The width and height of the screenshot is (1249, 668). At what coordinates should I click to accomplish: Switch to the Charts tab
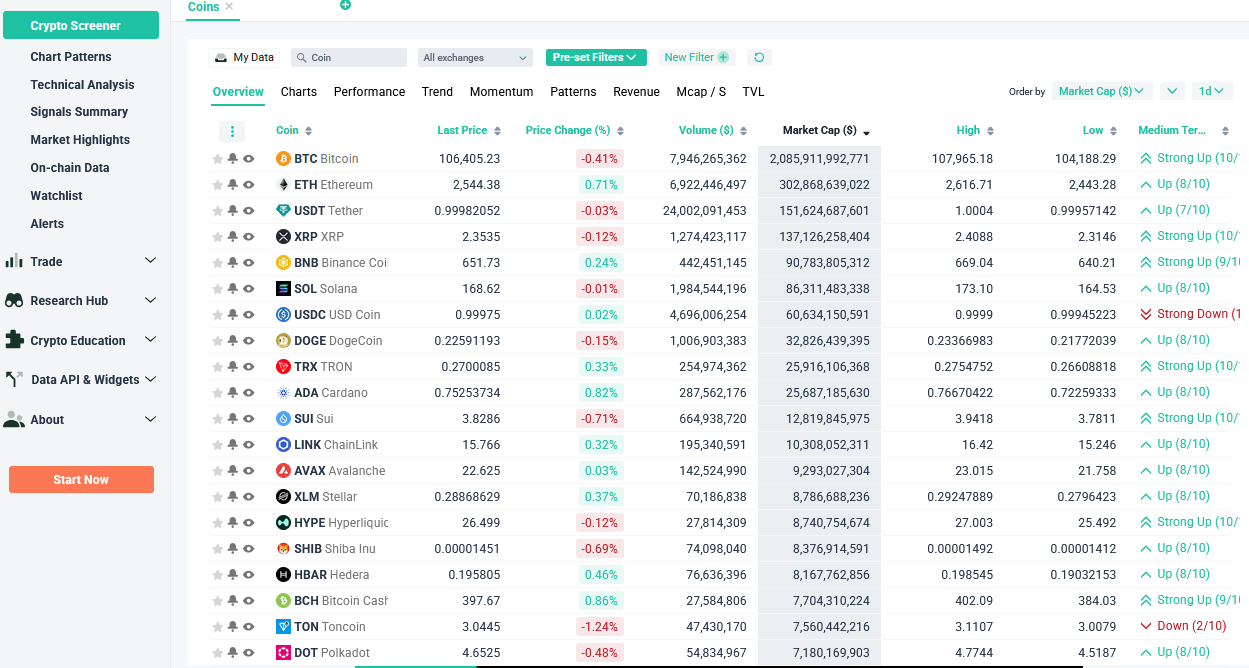tap(299, 92)
